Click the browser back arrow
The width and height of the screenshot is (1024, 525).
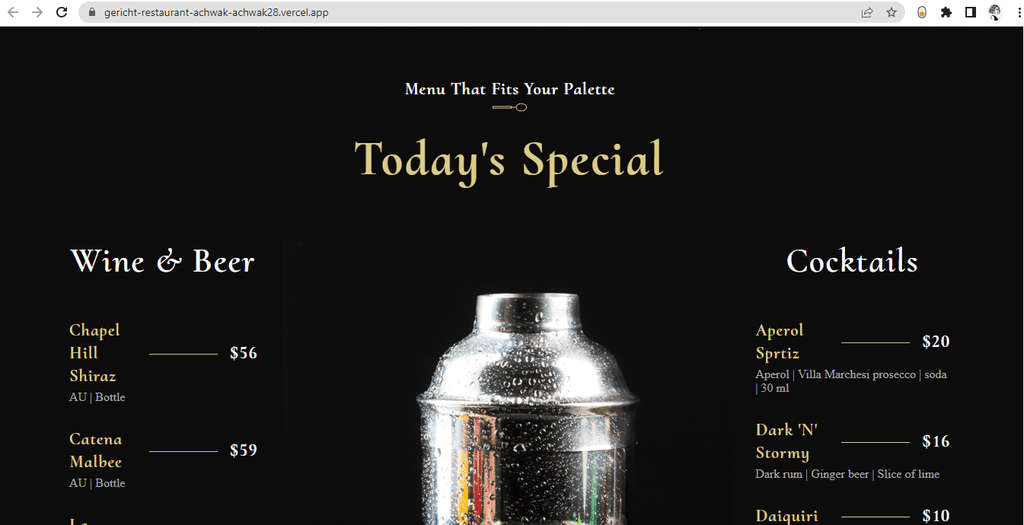12,12
